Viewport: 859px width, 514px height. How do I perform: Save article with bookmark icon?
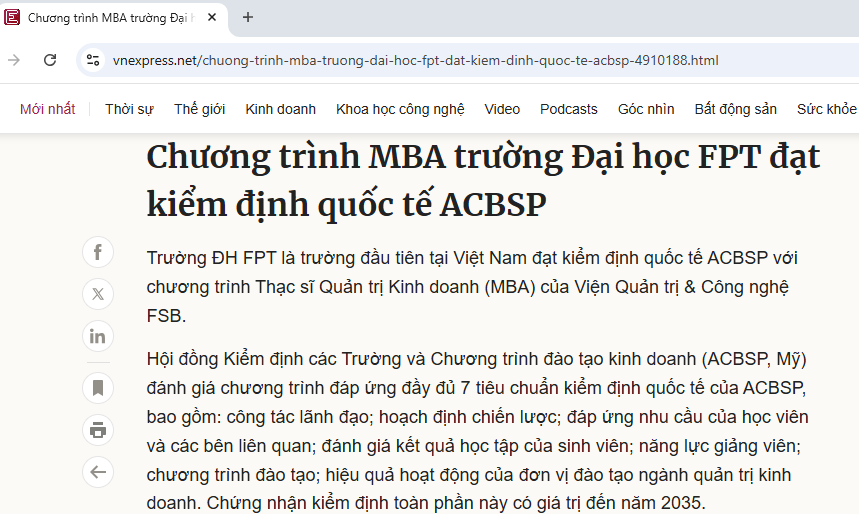98,388
